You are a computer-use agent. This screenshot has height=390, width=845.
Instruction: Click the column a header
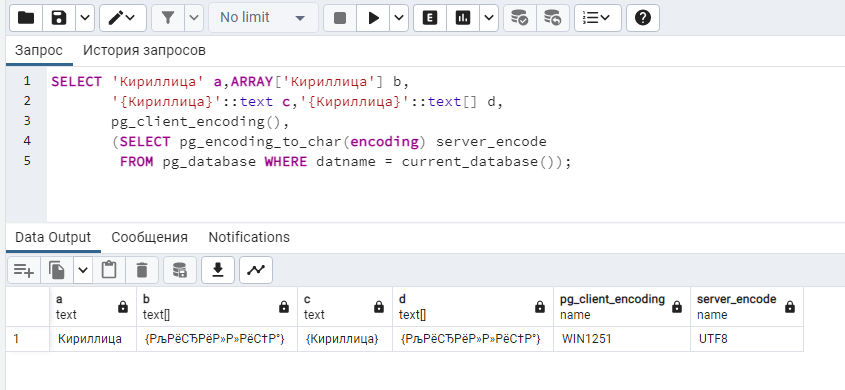(x=93, y=307)
